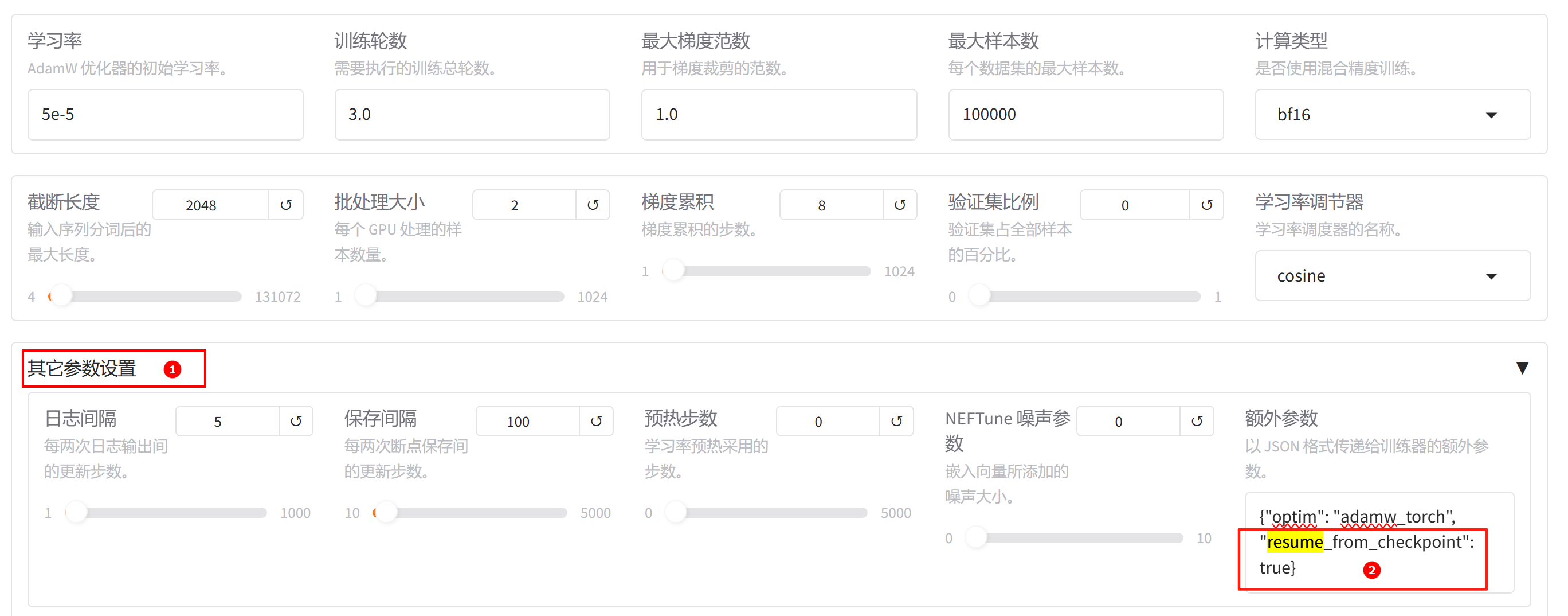Reset the 批处理大小 value

592,205
